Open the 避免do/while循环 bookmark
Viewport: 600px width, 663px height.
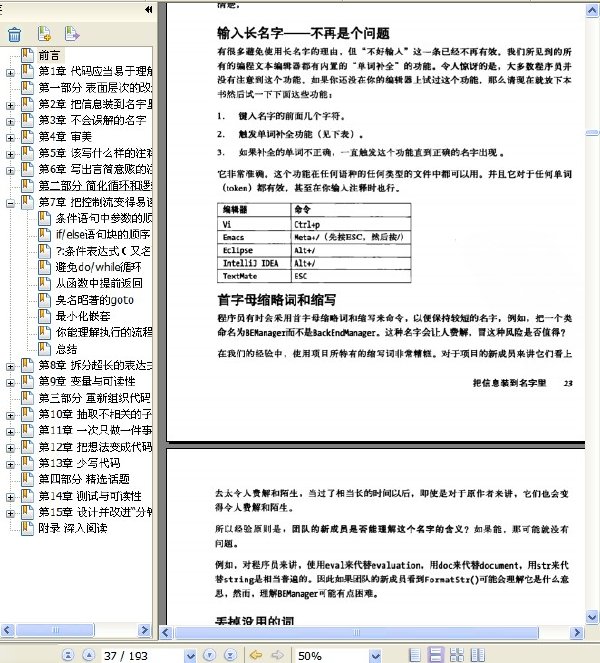[98, 267]
